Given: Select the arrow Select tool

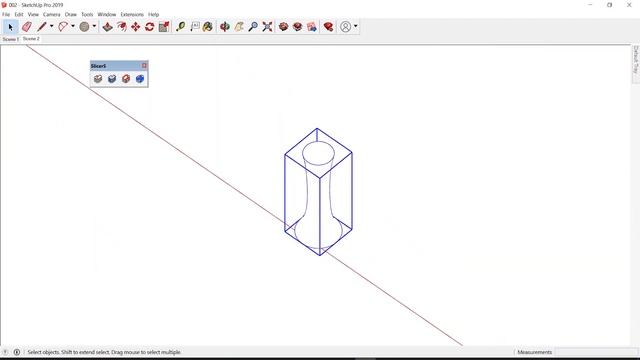Looking at the screenshot, I should [10, 27].
